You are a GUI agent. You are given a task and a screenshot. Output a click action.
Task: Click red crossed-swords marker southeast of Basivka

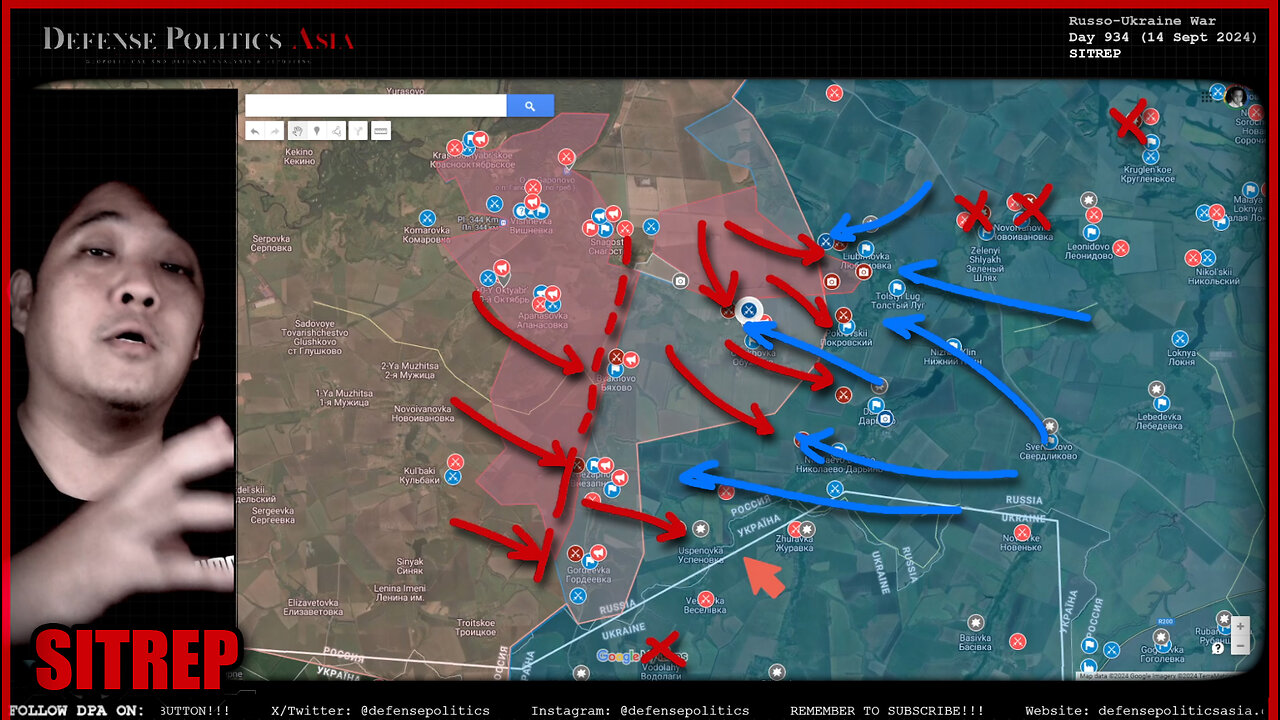click(1017, 641)
